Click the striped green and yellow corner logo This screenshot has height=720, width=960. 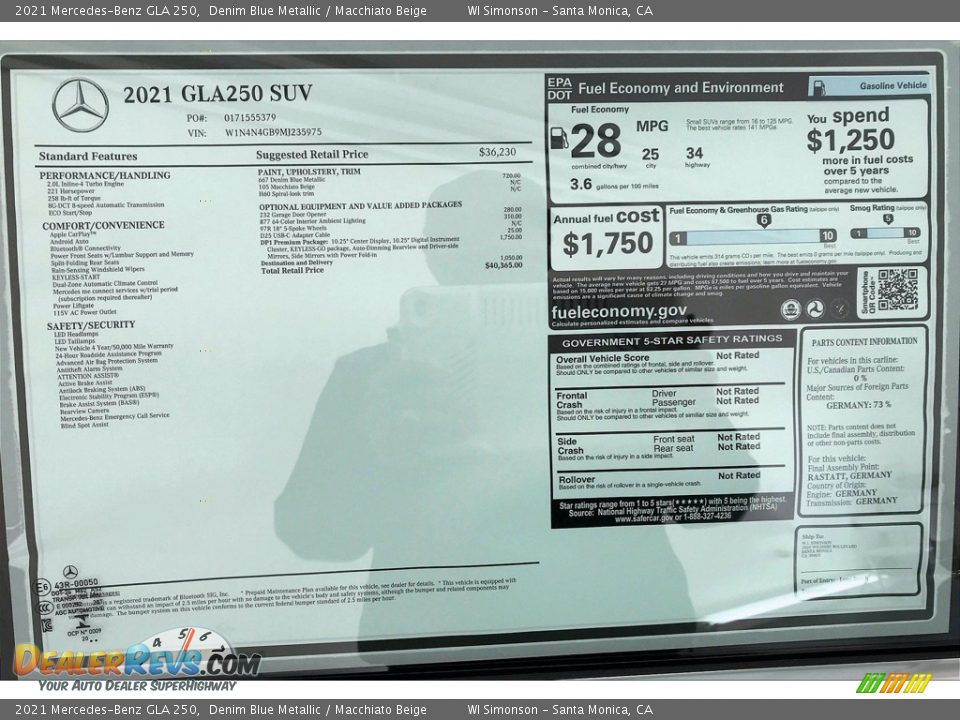[x=894, y=683]
